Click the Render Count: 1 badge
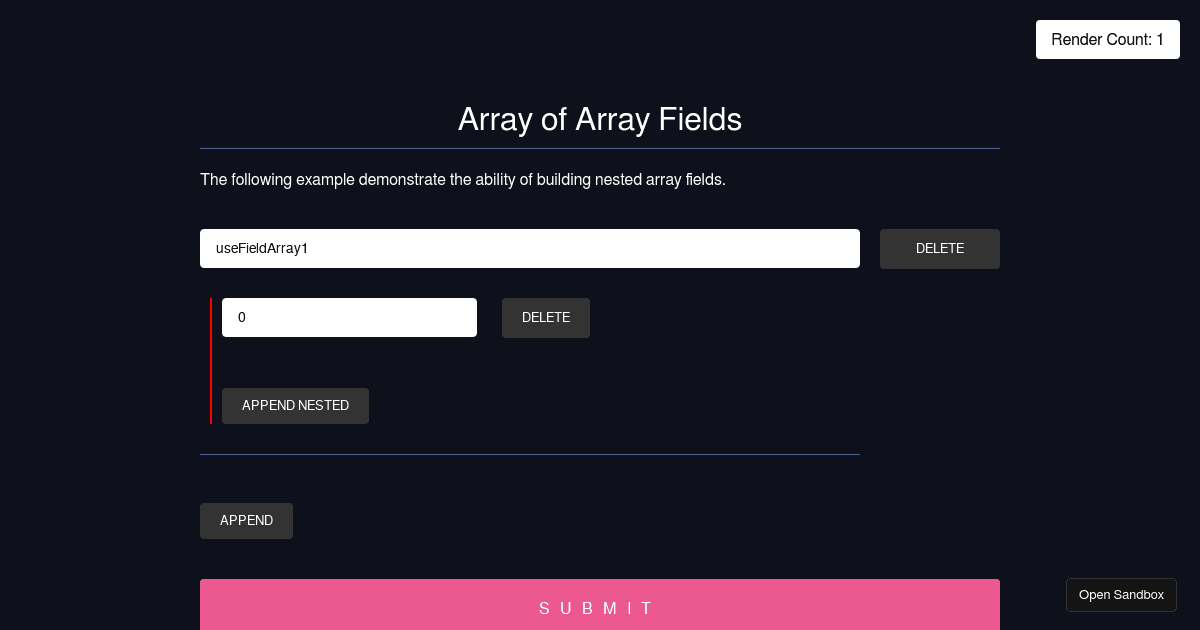 1108,40
